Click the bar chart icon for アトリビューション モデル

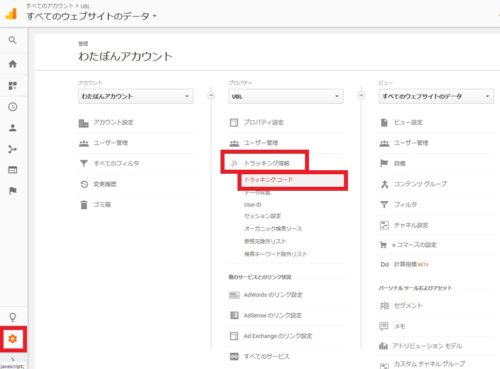coord(383,346)
